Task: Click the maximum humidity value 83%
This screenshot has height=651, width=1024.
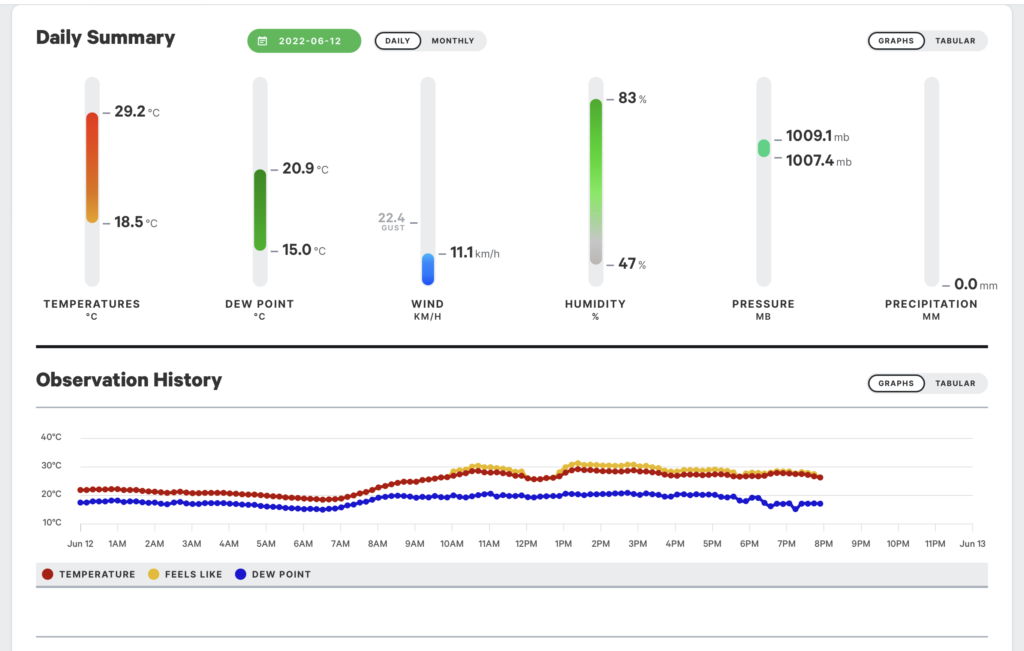Action: pyautogui.click(x=632, y=98)
